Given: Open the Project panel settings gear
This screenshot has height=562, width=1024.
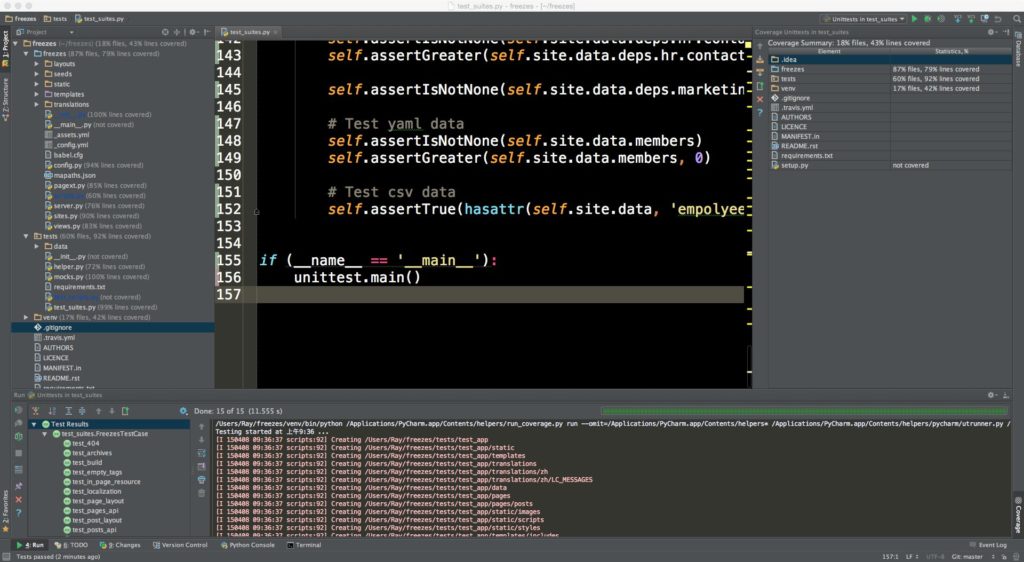Looking at the screenshot, I should click(x=193, y=32).
